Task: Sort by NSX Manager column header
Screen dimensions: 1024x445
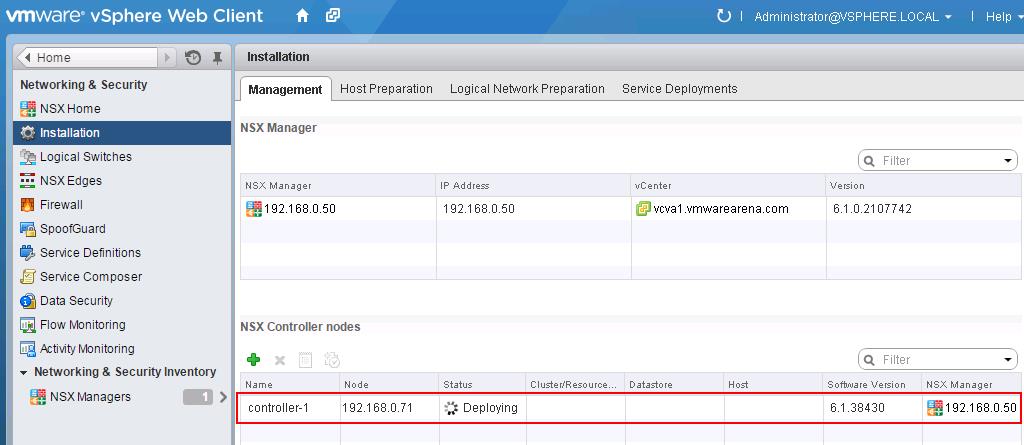Action: (x=338, y=186)
